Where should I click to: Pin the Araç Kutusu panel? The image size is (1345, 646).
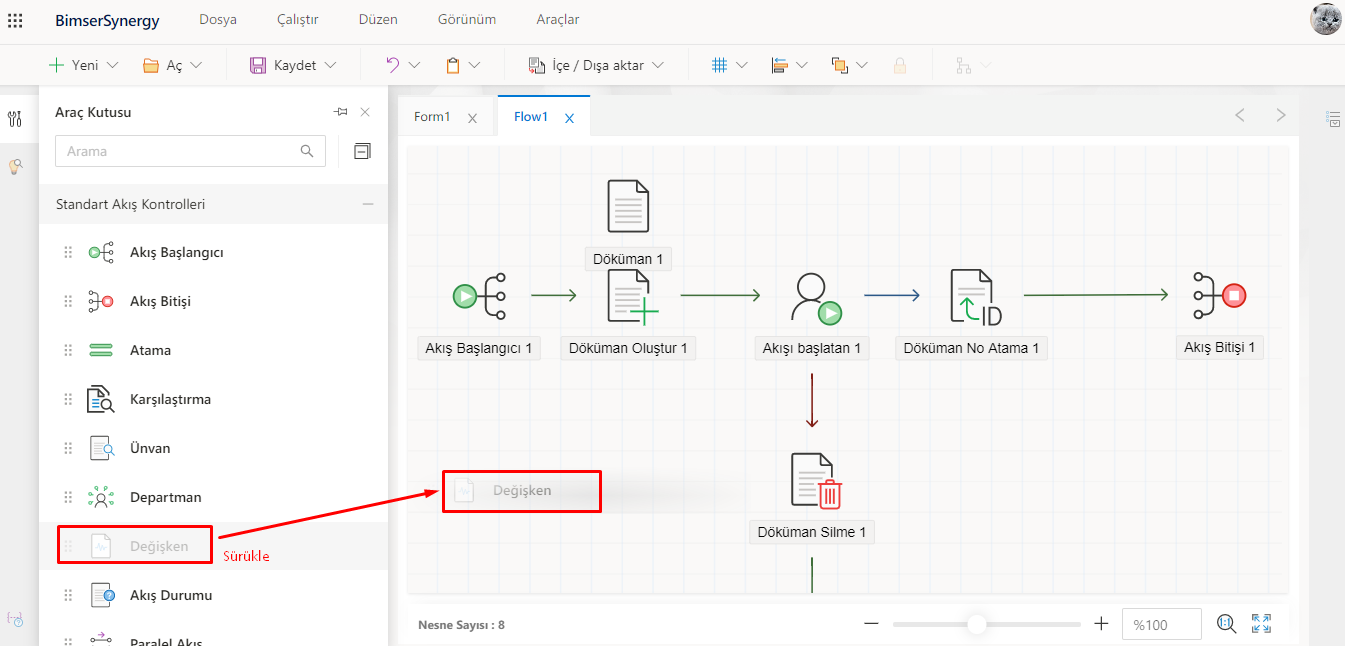[340, 112]
